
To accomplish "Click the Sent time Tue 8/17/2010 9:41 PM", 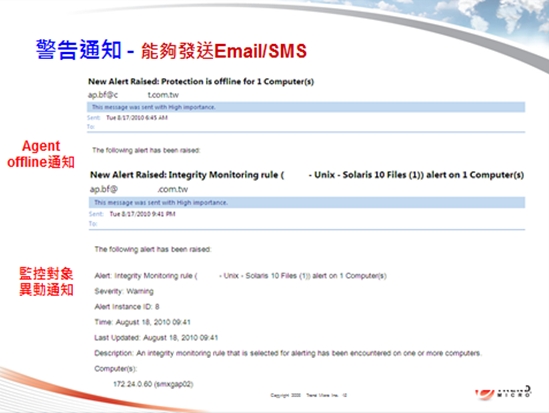I will 142,214.
